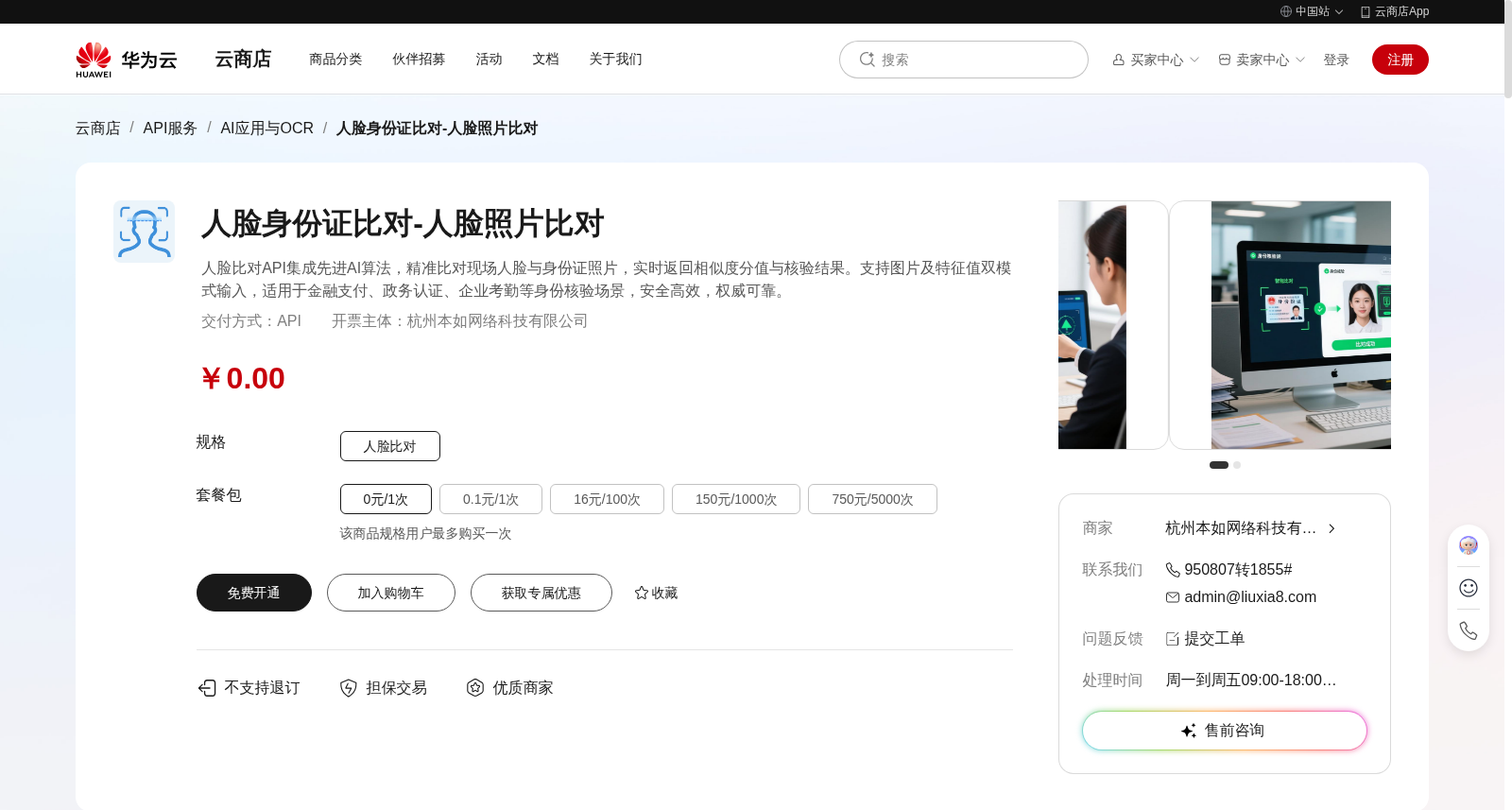Switch to the second carousel indicator dot
Viewport: 1512px width, 810px height.
coord(1237,465)
